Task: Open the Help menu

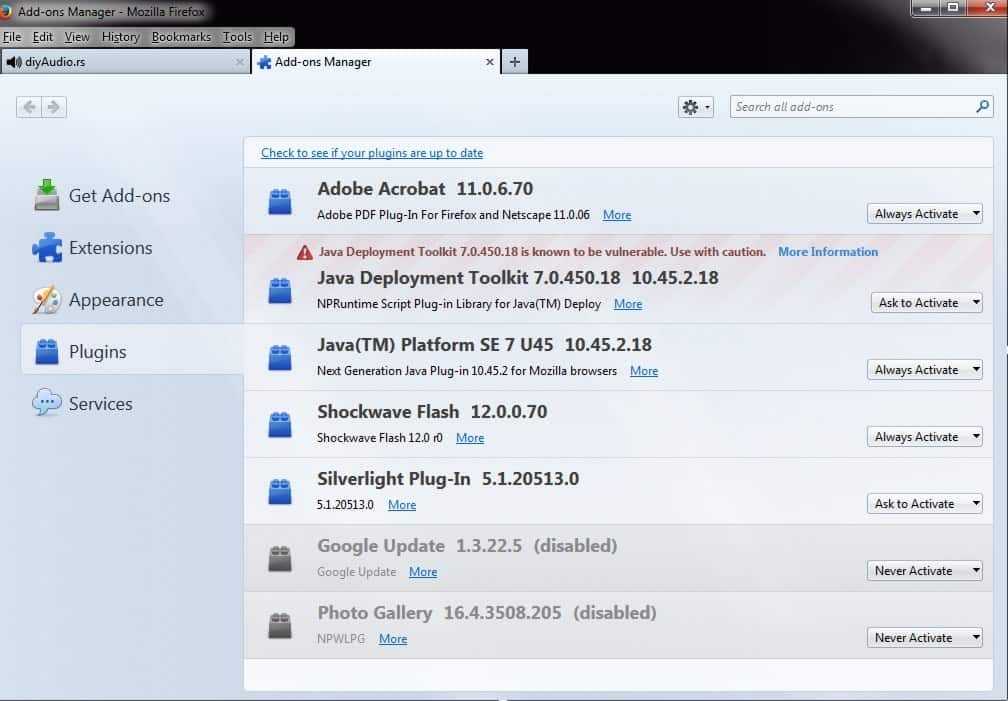Action: (276, 37)
